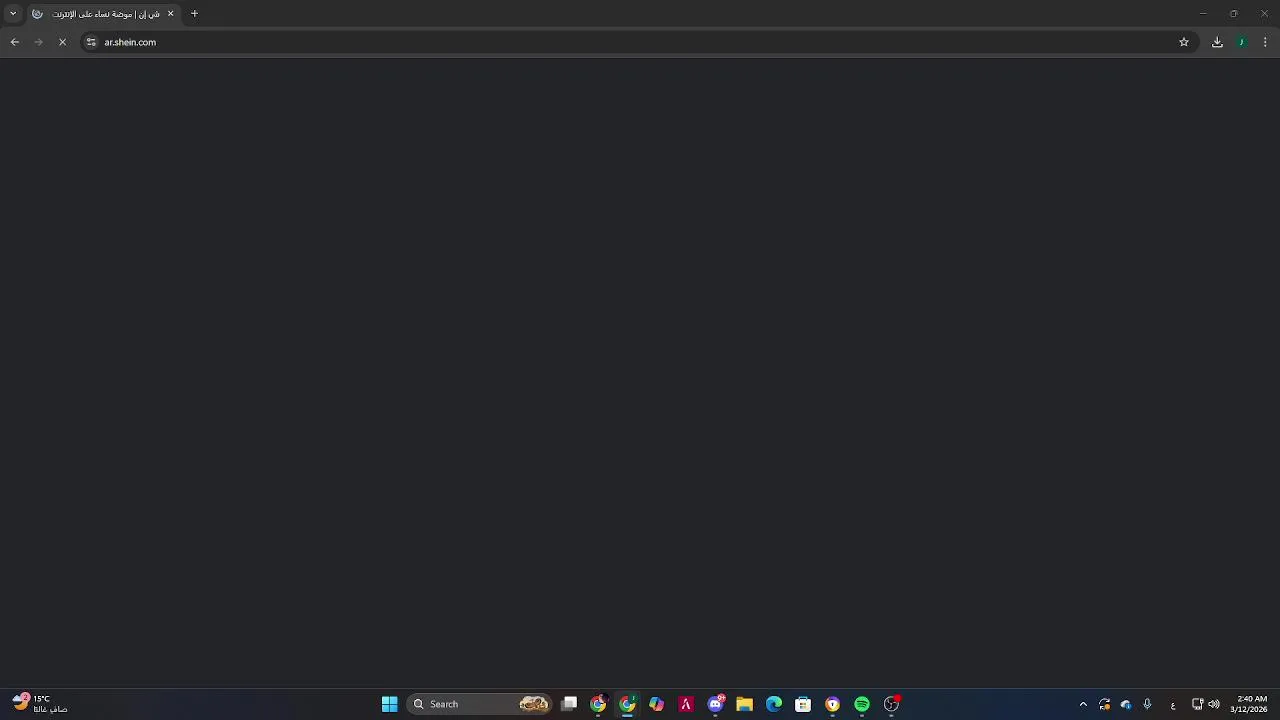Click the sync update tray icon
This screenshot has width=1280, height=720.
tap(1104, 704)
